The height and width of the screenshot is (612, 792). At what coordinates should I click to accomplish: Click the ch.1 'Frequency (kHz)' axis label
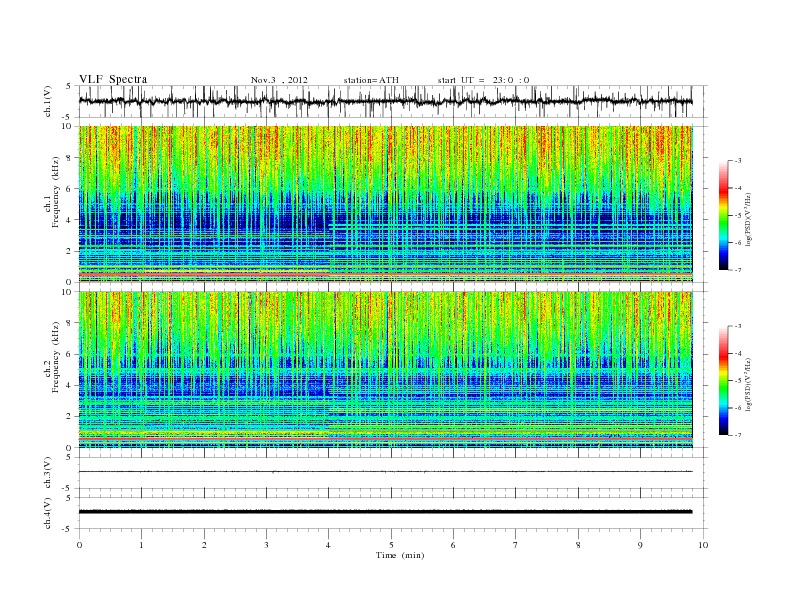tap(56, 192)
